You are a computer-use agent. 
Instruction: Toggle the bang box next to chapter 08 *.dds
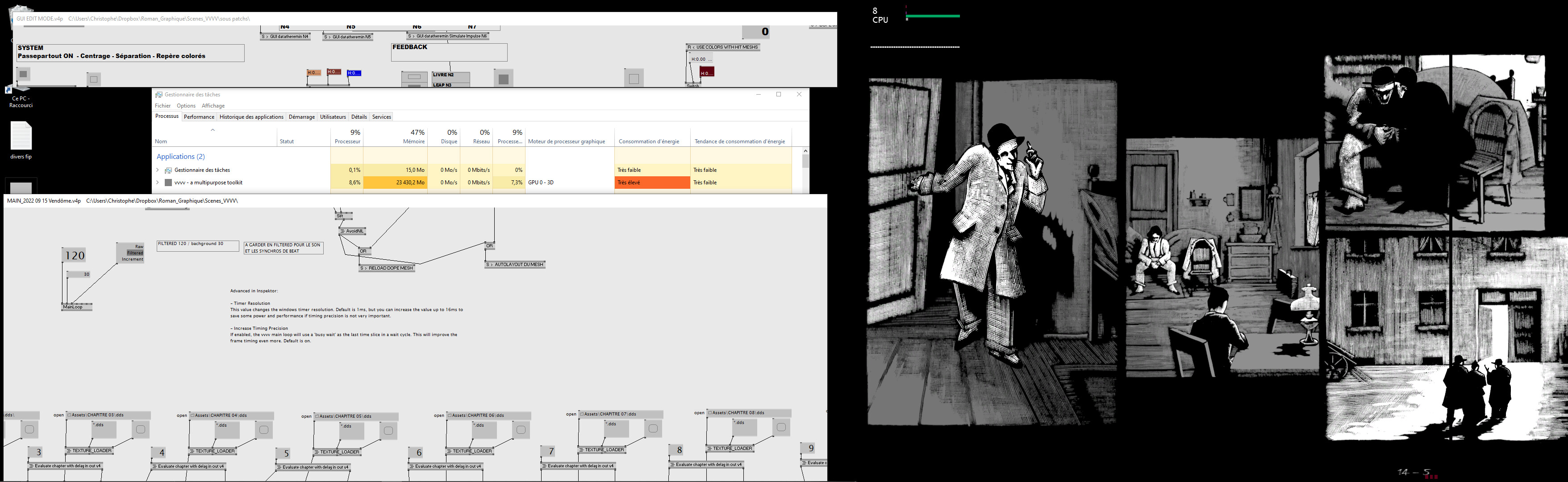(x=781, y=428)
